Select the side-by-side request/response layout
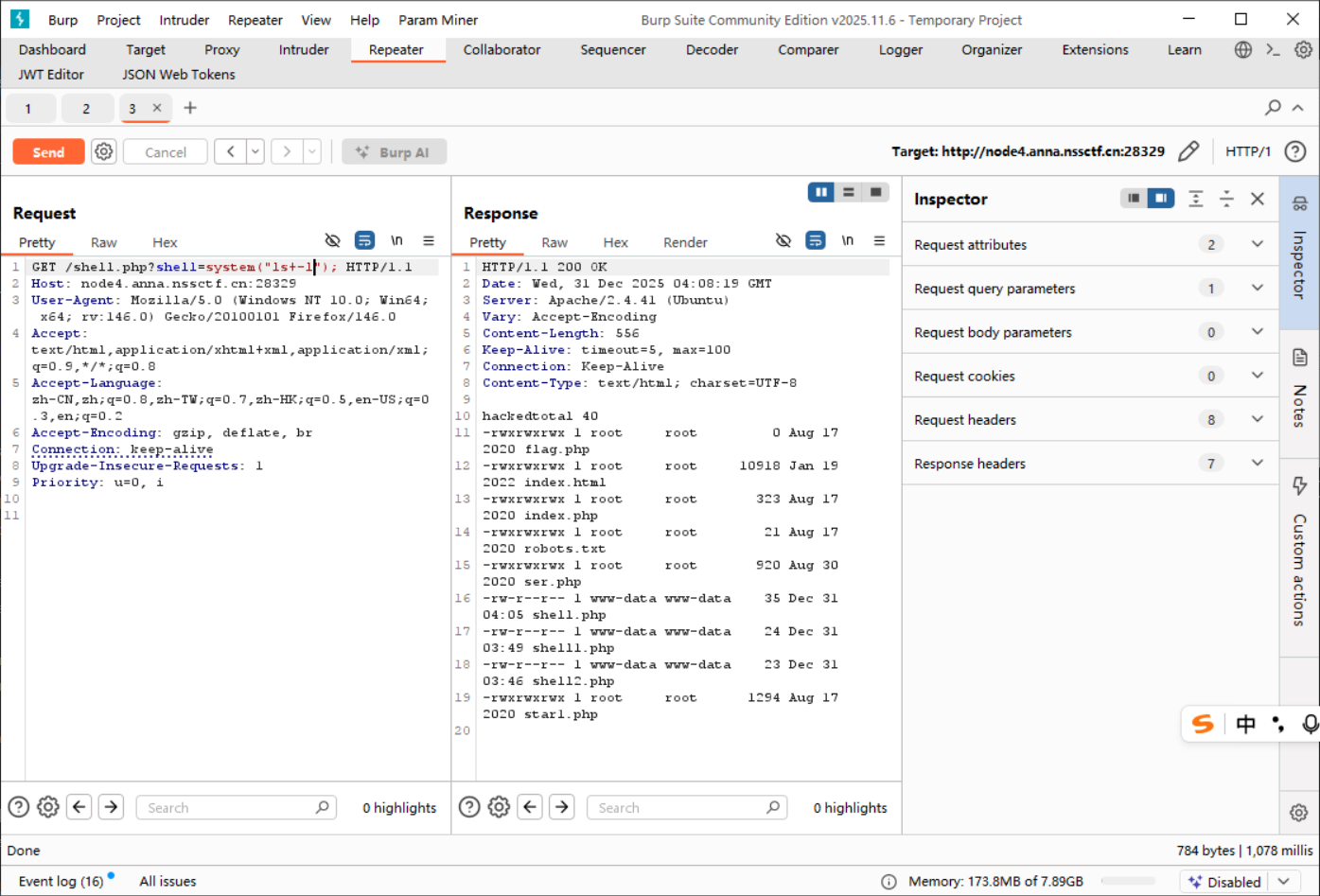Screen dimensions: 1320x896 [821, 192]
